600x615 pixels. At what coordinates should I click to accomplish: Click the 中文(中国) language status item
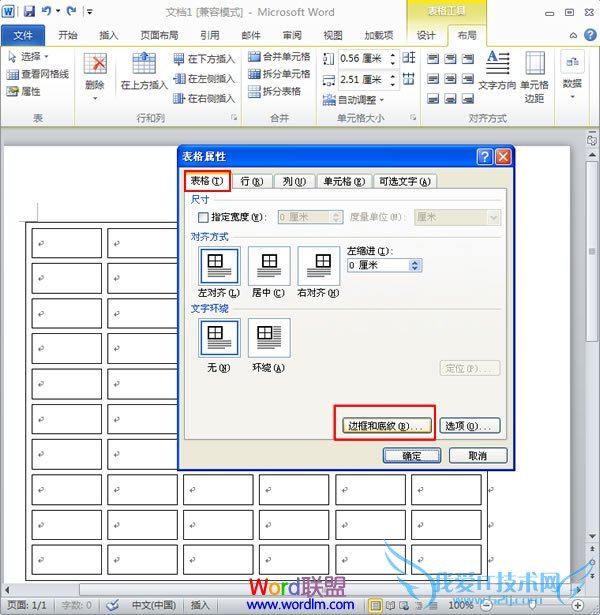(153, 605)
